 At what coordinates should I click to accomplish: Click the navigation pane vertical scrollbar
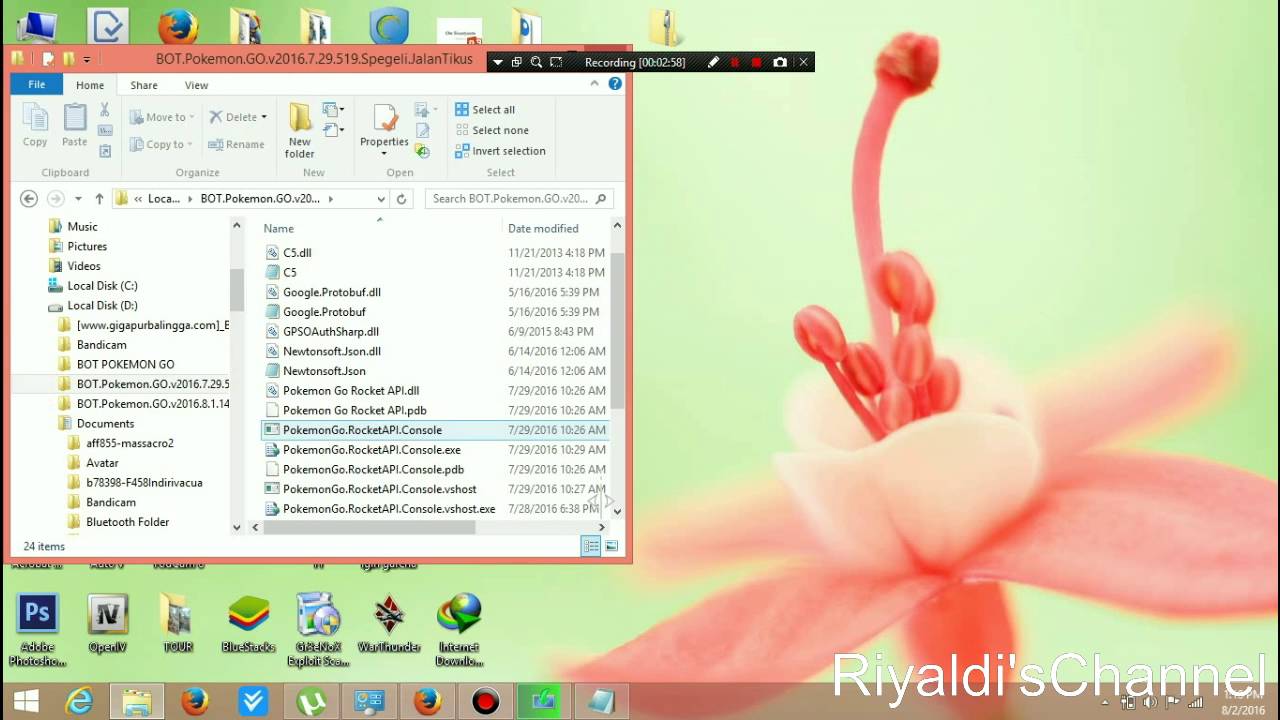click(237, 290)
